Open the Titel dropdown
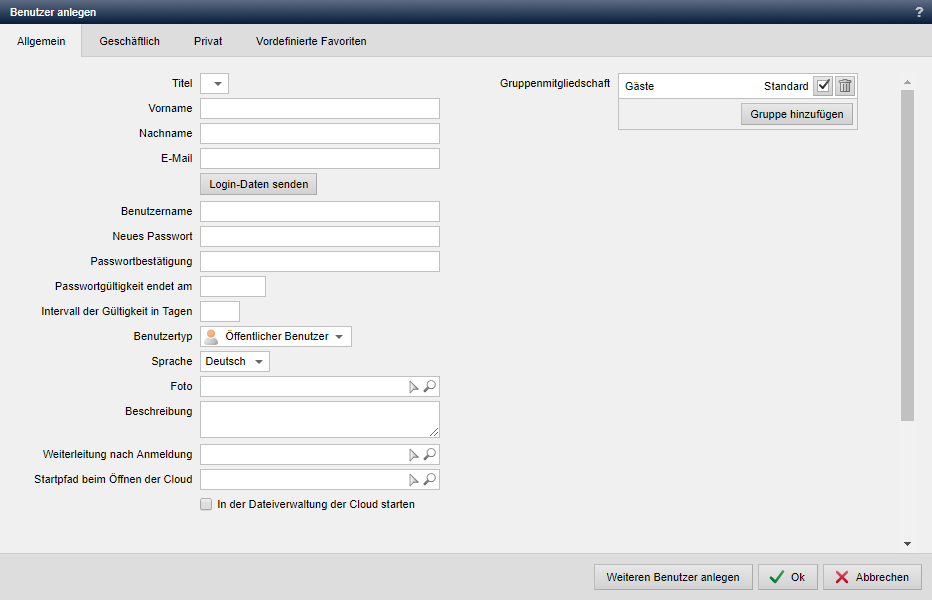 point(215,84)
